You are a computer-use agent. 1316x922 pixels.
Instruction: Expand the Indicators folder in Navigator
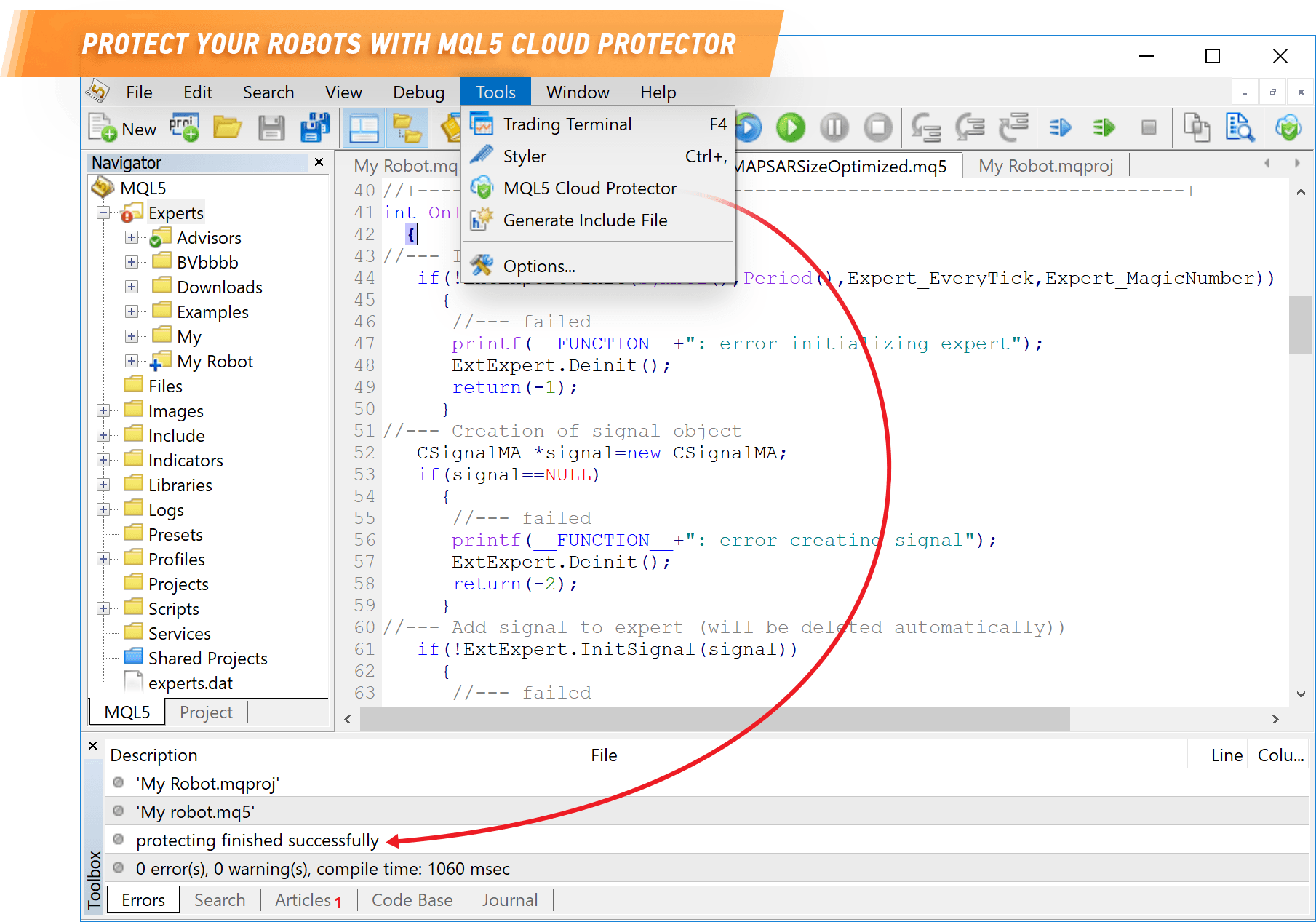point(103,460)
